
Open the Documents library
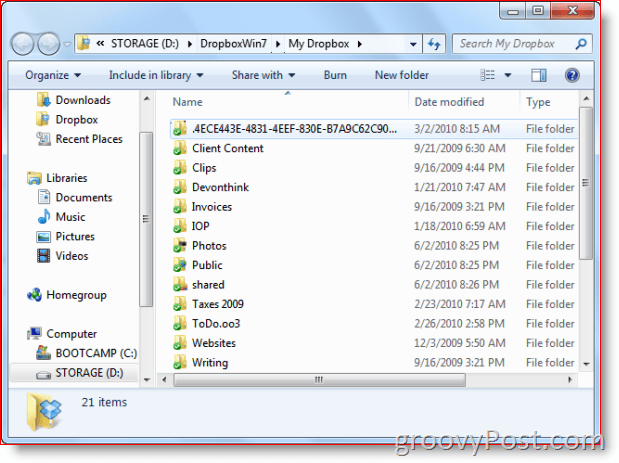(x=83, y=197)
